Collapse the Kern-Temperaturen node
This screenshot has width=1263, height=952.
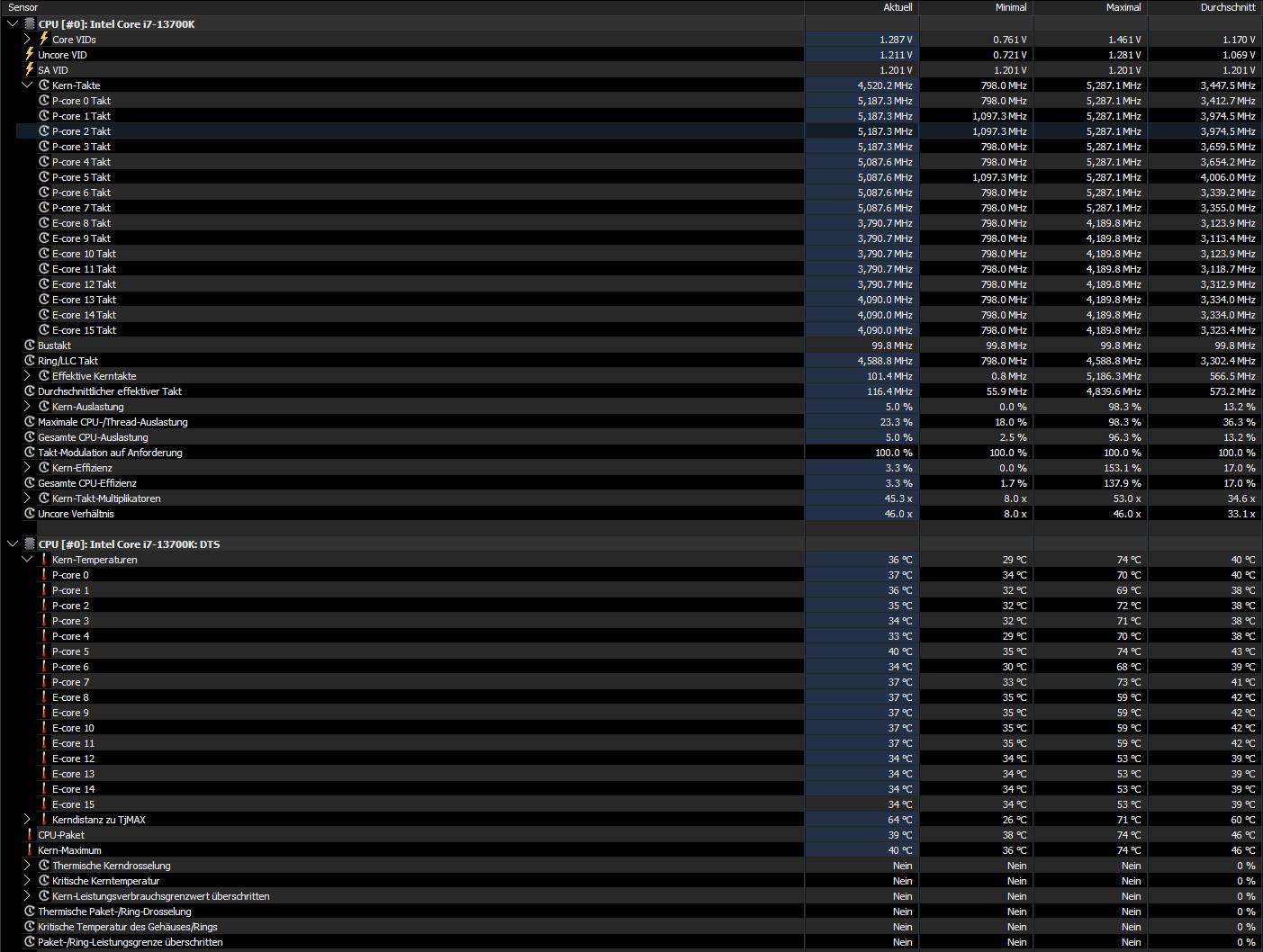[27, 560]
